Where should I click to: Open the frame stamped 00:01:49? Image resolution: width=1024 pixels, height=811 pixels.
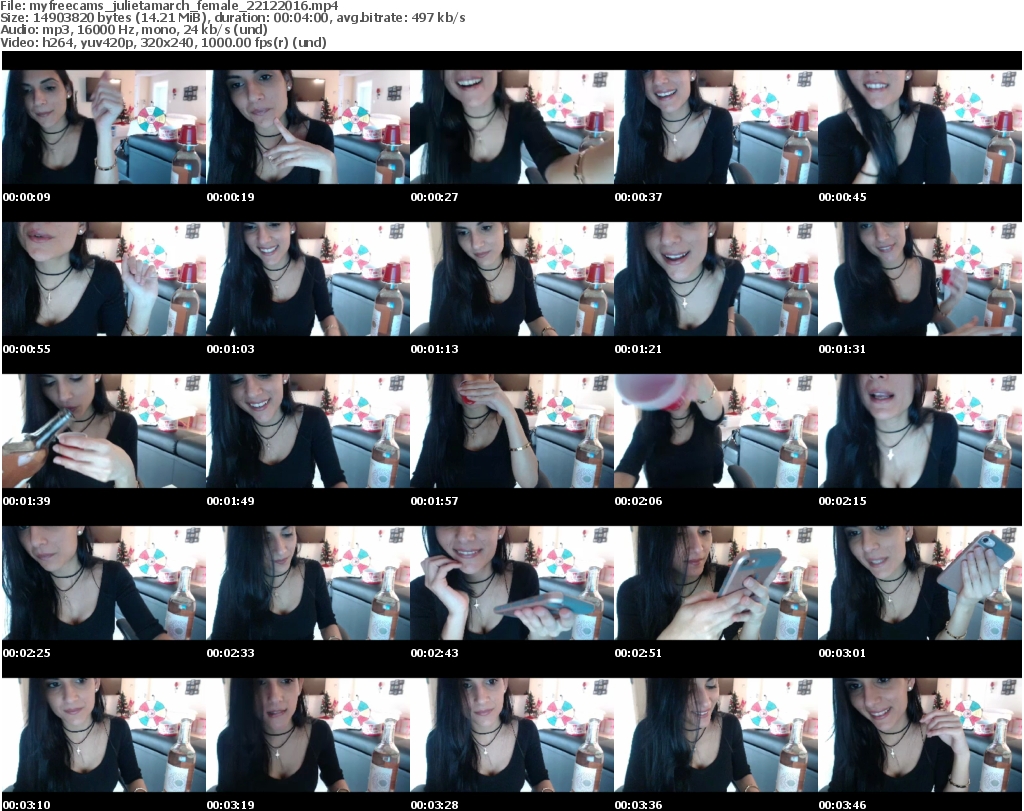[x=308, y=431]
